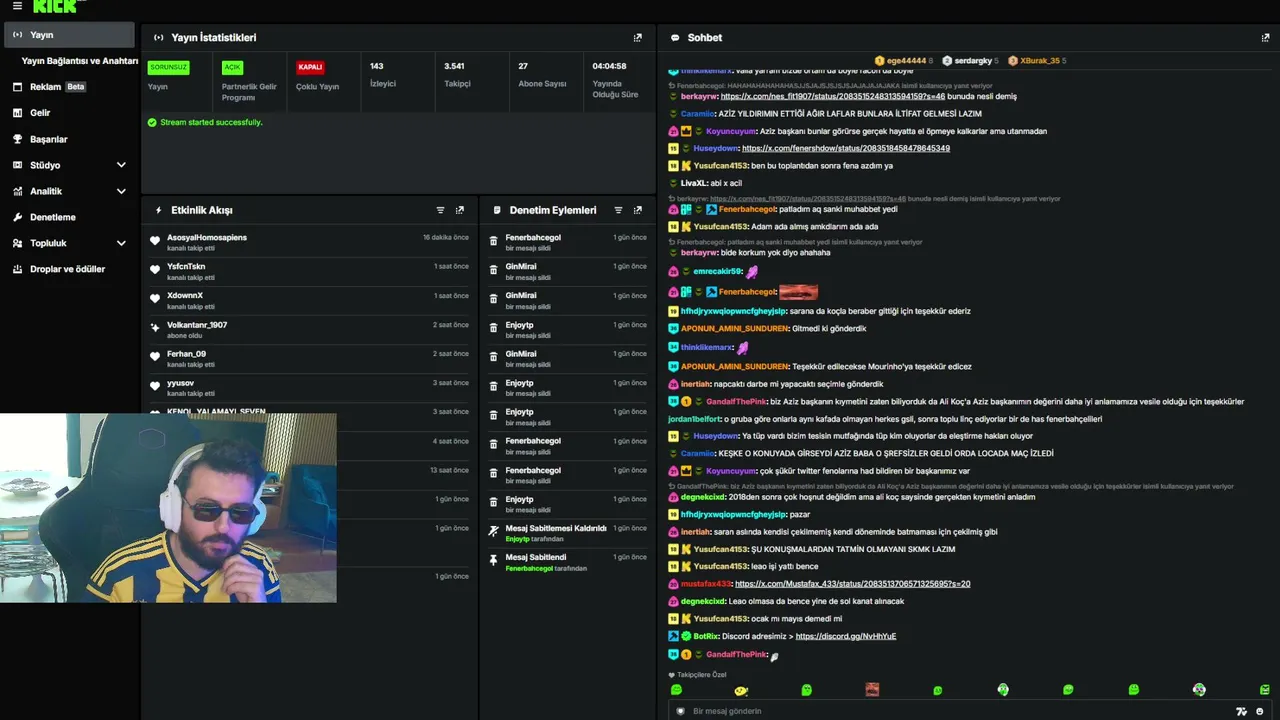Open the chat emoji picker
1280x720 pixels.
1260,712
